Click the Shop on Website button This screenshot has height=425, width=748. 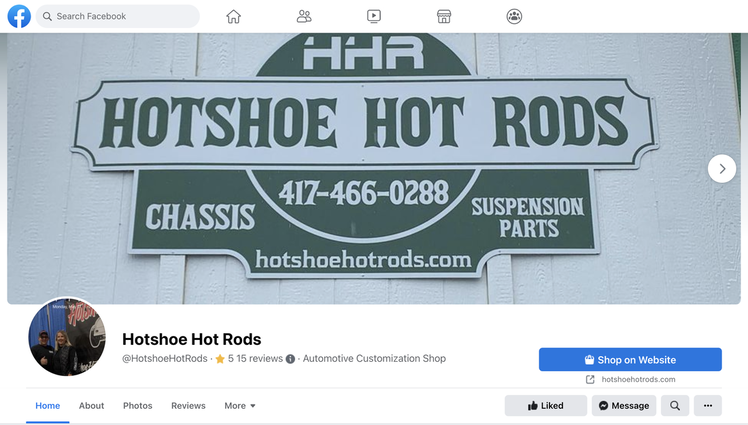630,359
